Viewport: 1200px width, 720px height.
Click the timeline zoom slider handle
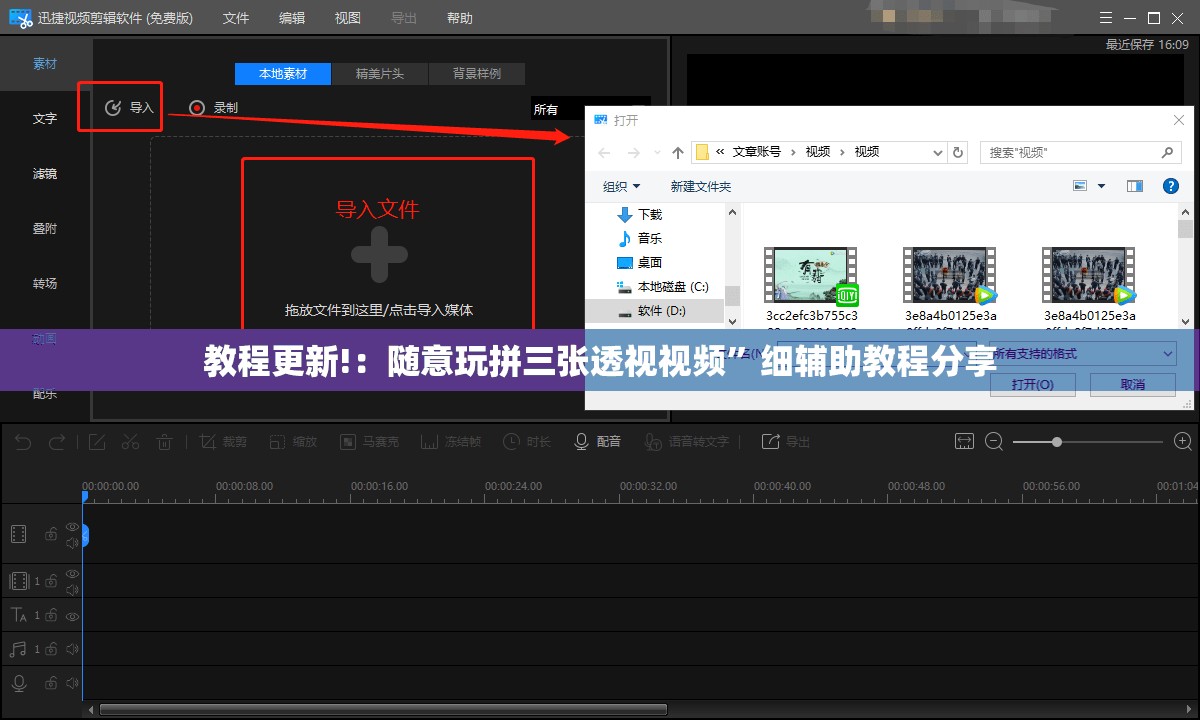click(1057, 441)
